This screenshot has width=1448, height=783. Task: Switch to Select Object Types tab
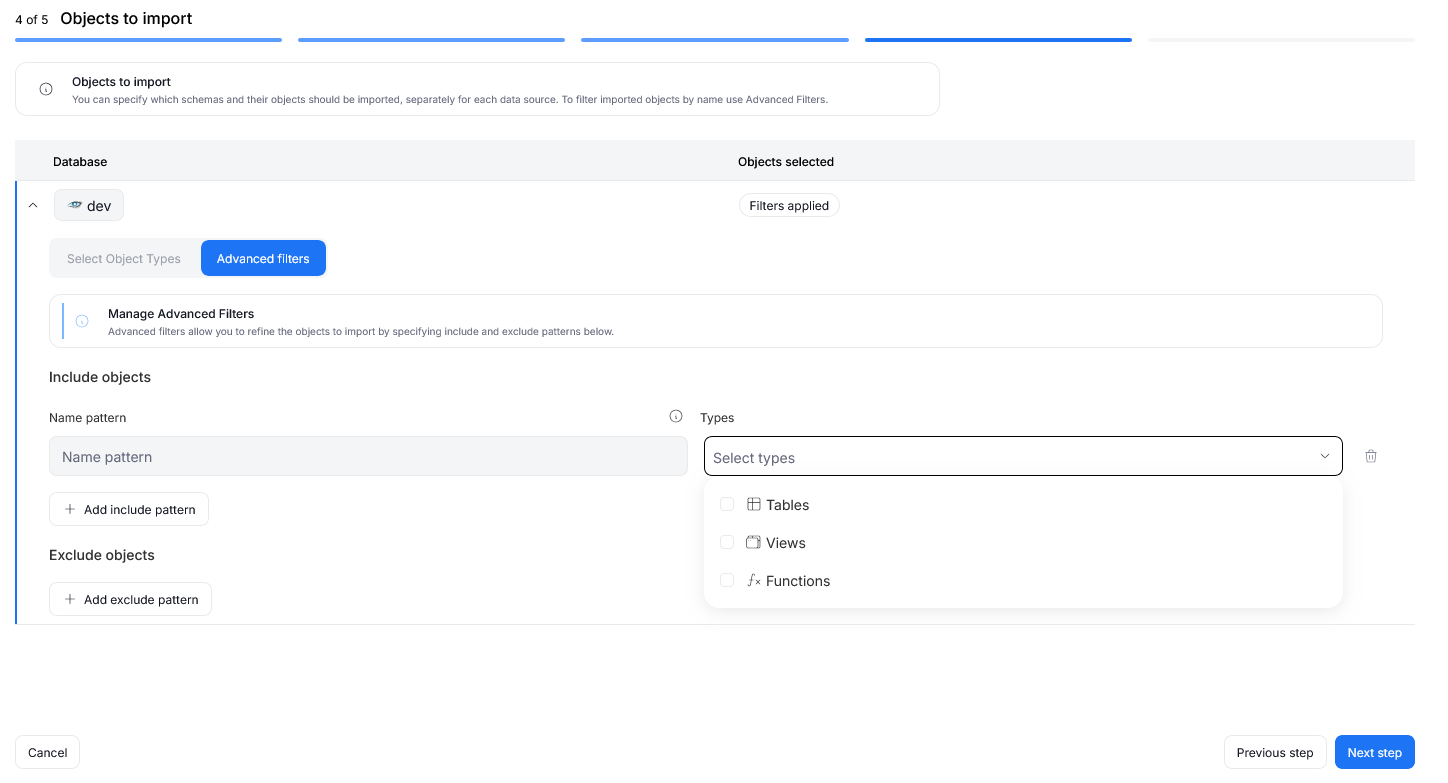coord(124,258)
